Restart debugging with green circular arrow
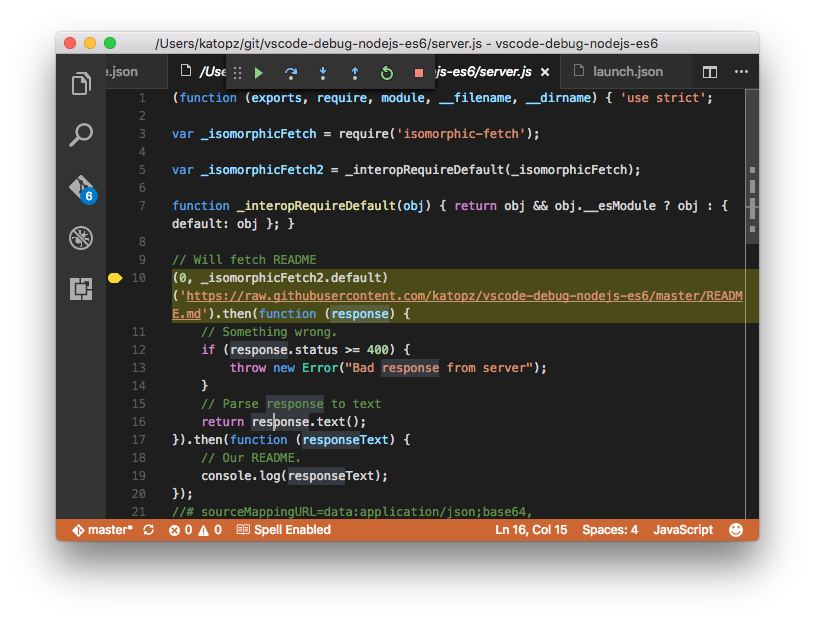 pyautogui.click(x=387, y=73)
